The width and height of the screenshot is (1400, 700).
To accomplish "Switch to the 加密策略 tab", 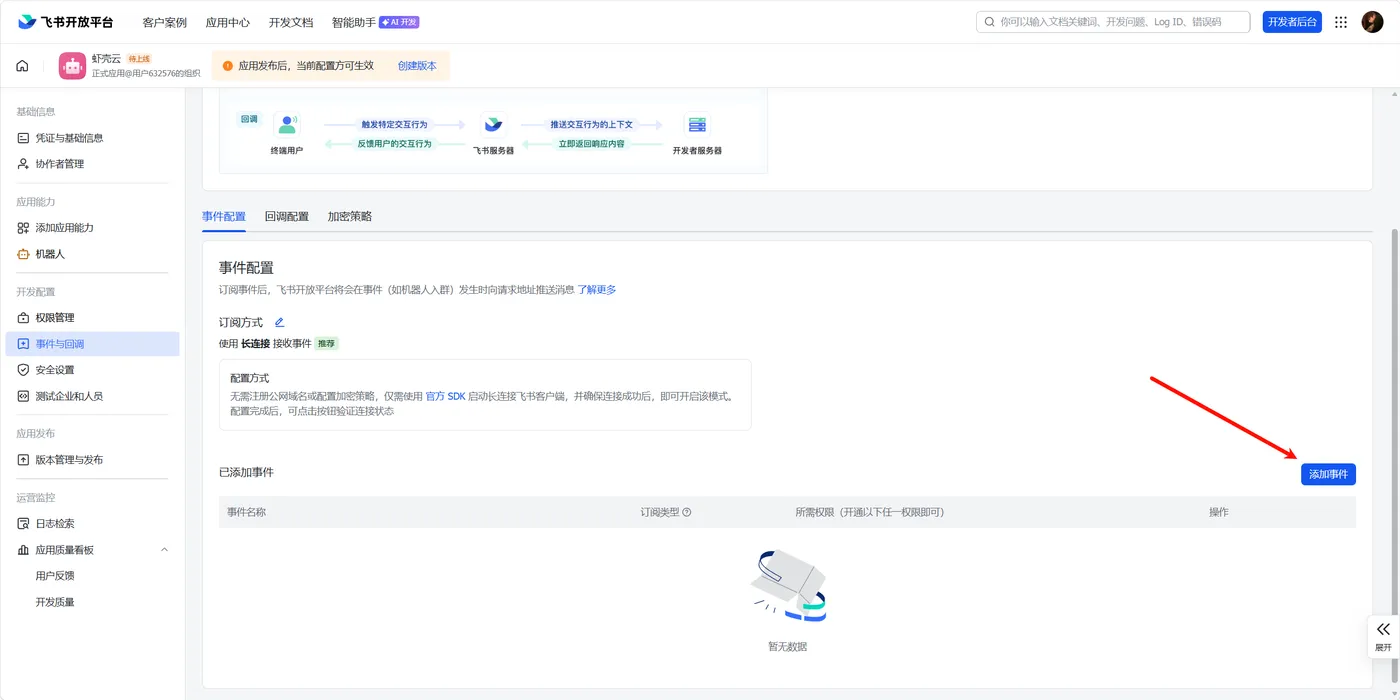I will [x=350, y=216].
